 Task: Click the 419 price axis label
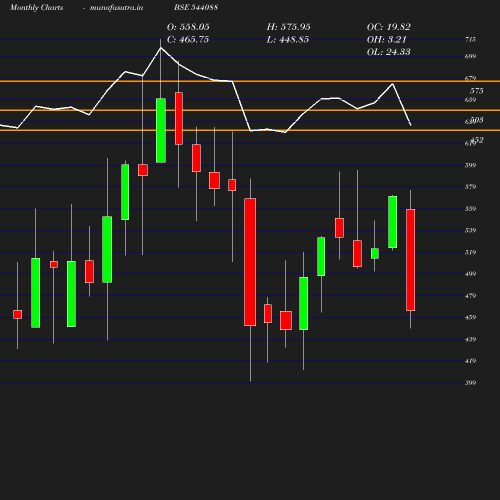tap(470, 361)
